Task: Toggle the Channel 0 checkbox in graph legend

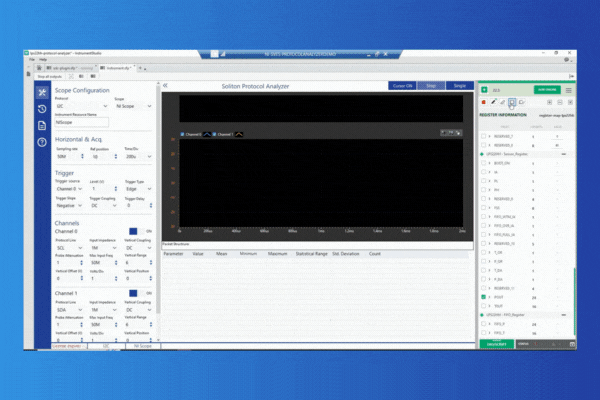Action: coord(182,133)
